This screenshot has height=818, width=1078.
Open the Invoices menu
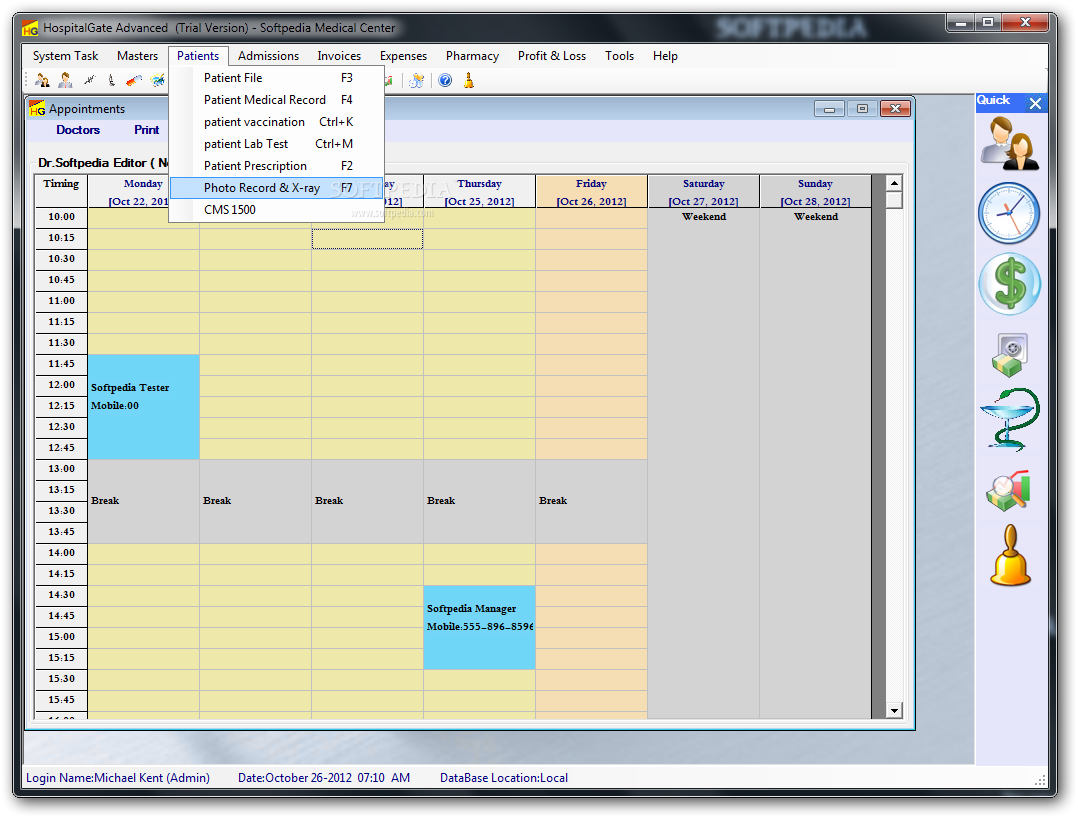[x=339, y=56]
